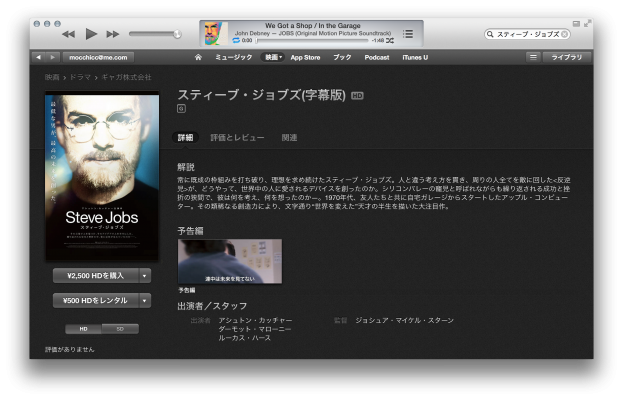
Task: Toggle shuffle in the now playing display
Action: [389, 41]
